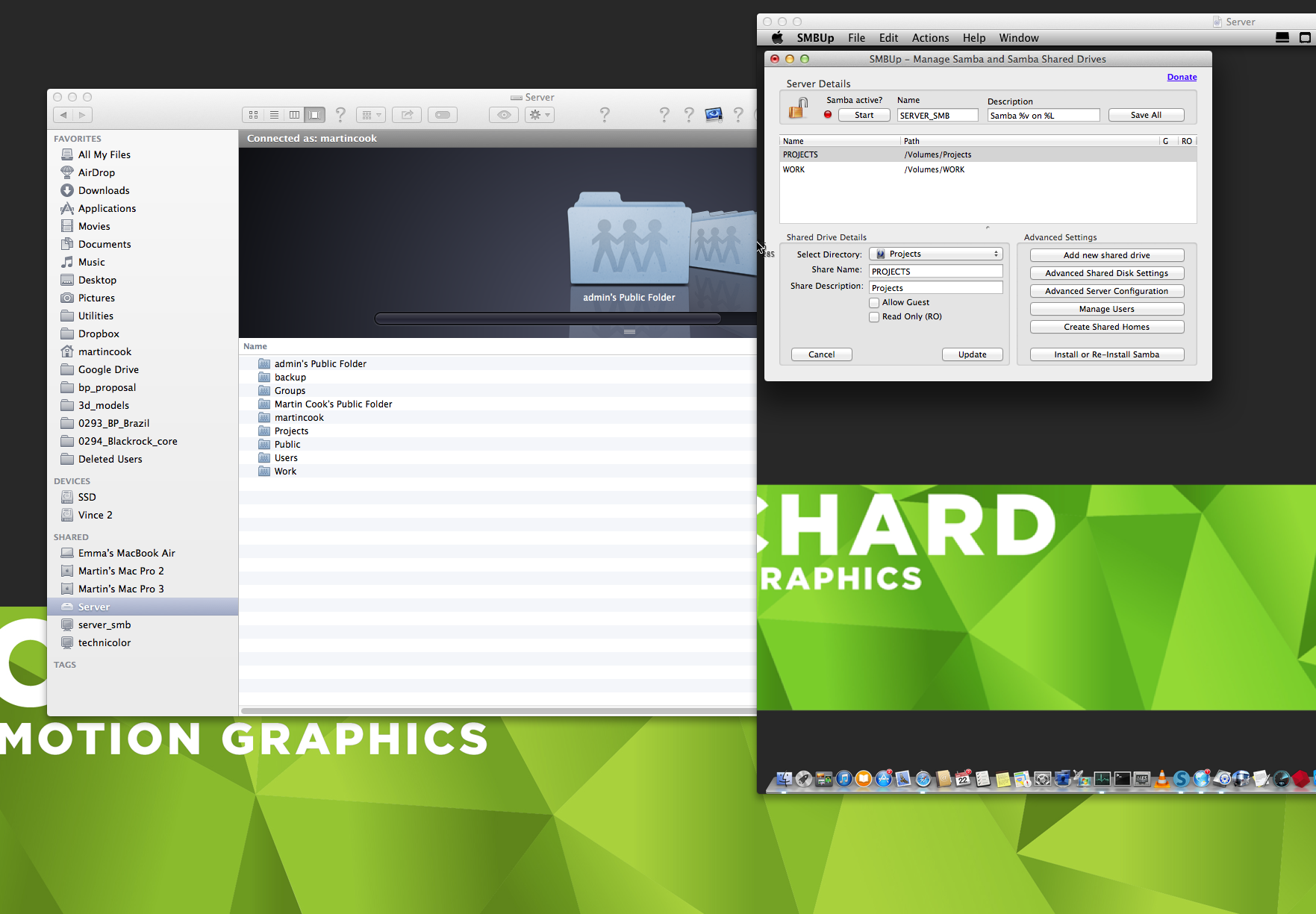Select Cover Flow view in Finder

(315, 115)
